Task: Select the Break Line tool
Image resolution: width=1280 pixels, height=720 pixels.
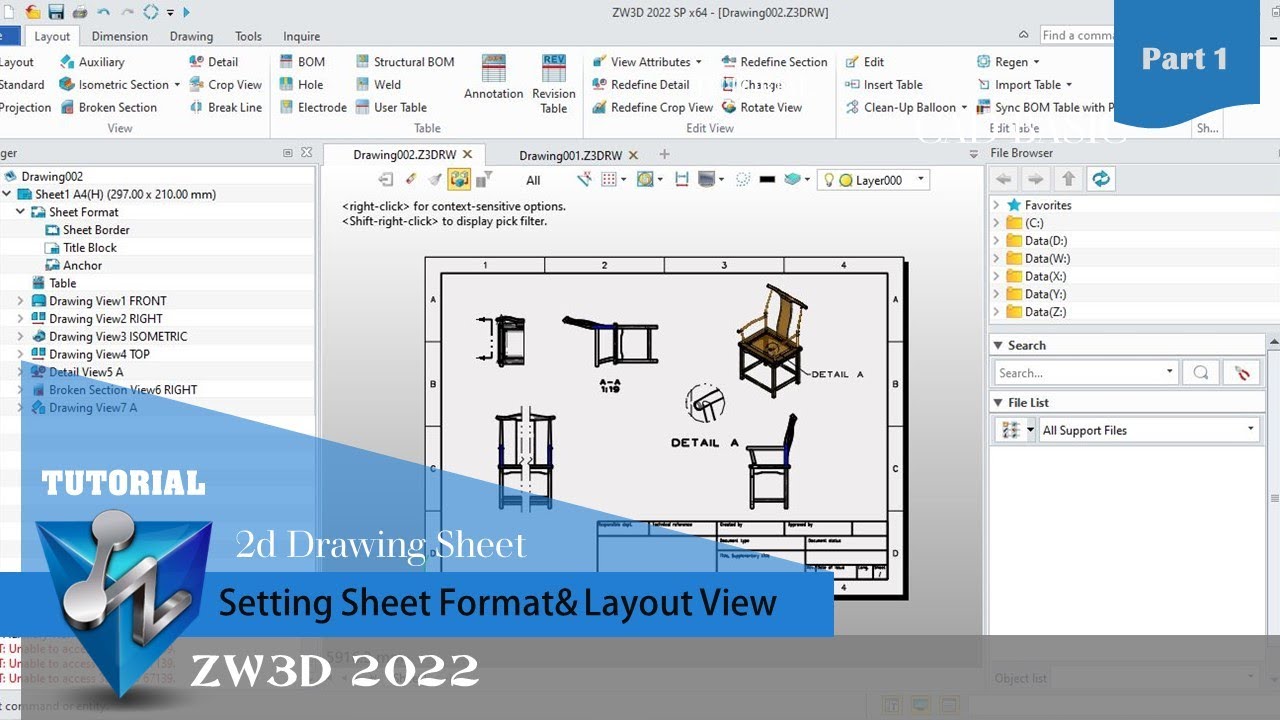Action: 225,108
